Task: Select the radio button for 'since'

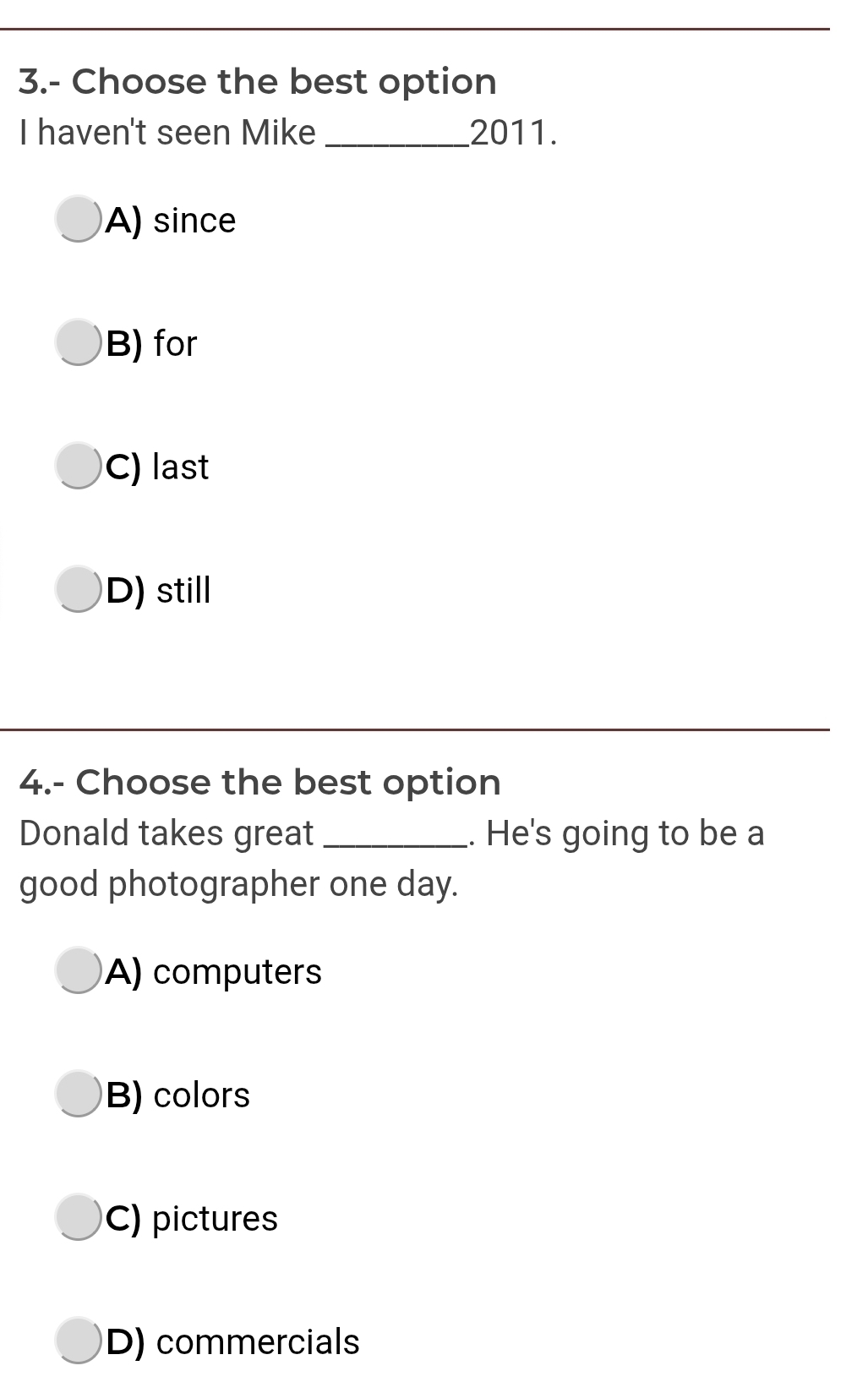Action: point(78,219)
